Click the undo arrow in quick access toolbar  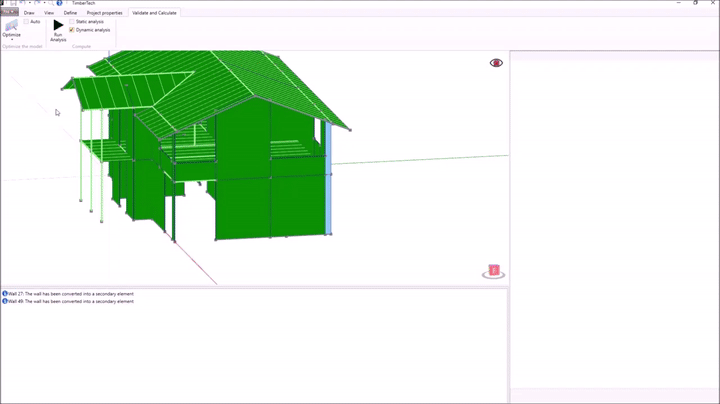click(x=23, y=3)
